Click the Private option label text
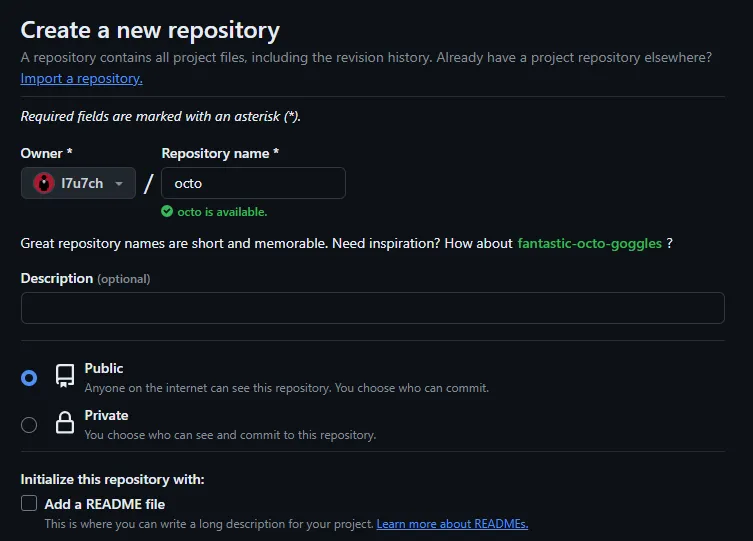 (106, 415)
